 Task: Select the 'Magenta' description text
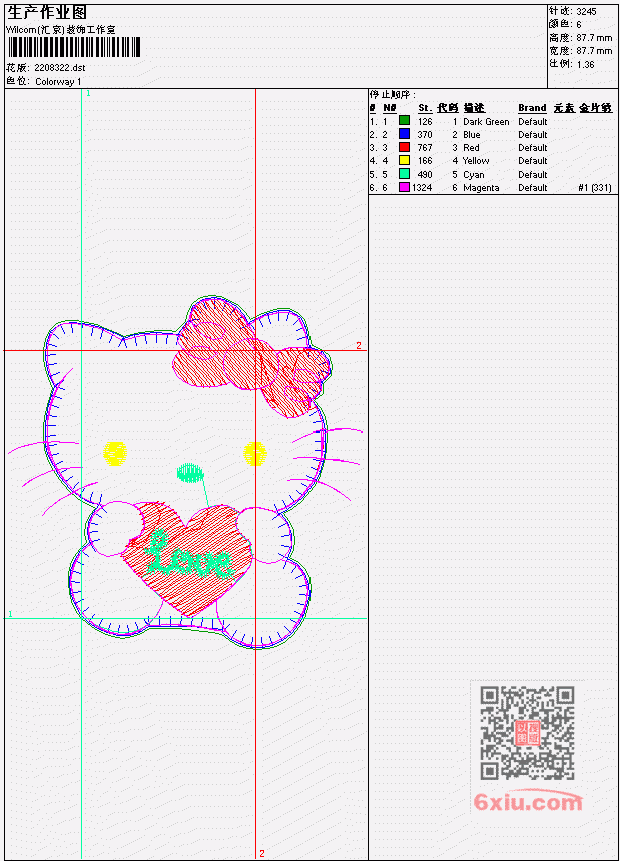[x=481, y=188]
